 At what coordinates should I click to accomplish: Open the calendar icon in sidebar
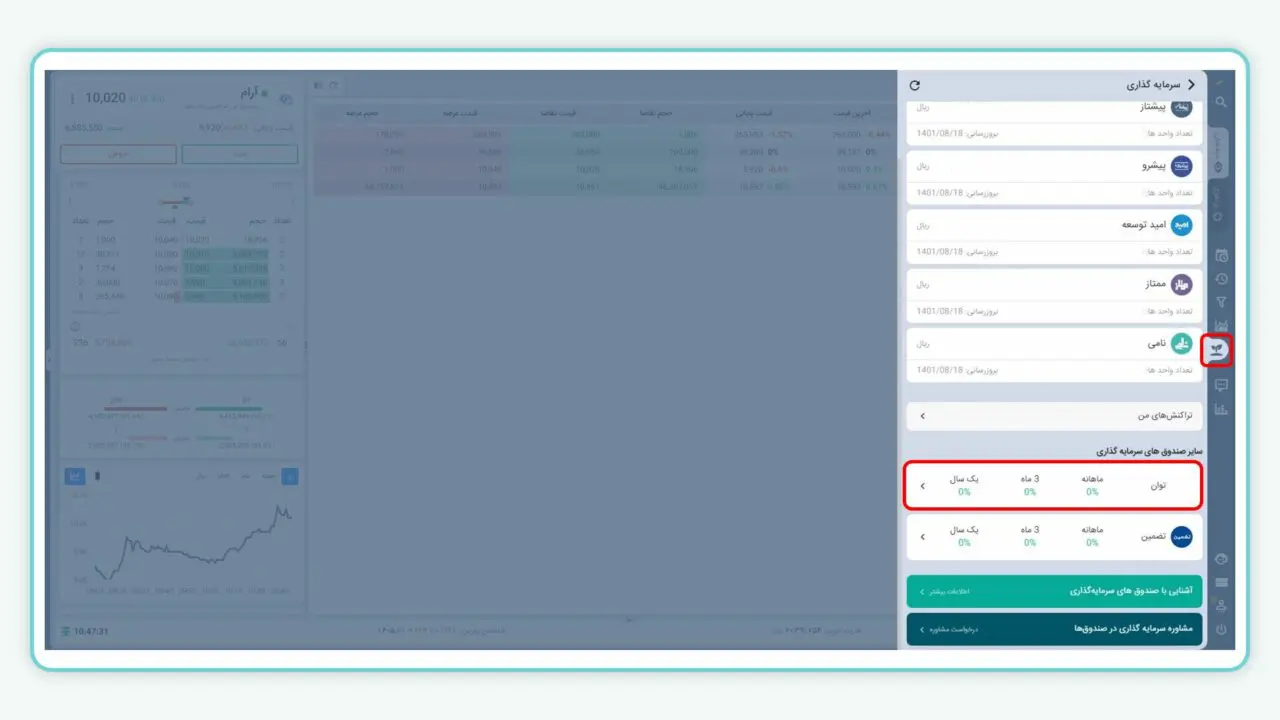point(1221,256)
